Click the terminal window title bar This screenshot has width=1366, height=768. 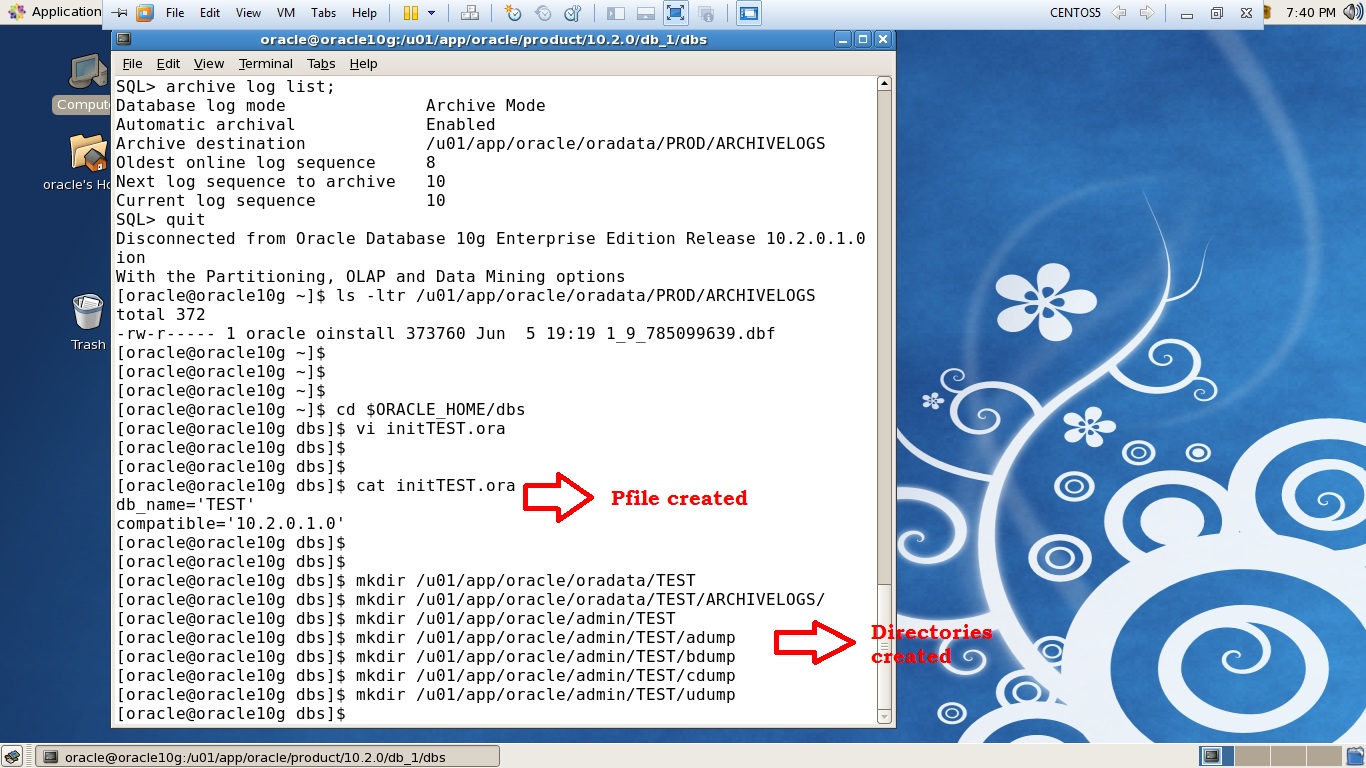point(485,39)
